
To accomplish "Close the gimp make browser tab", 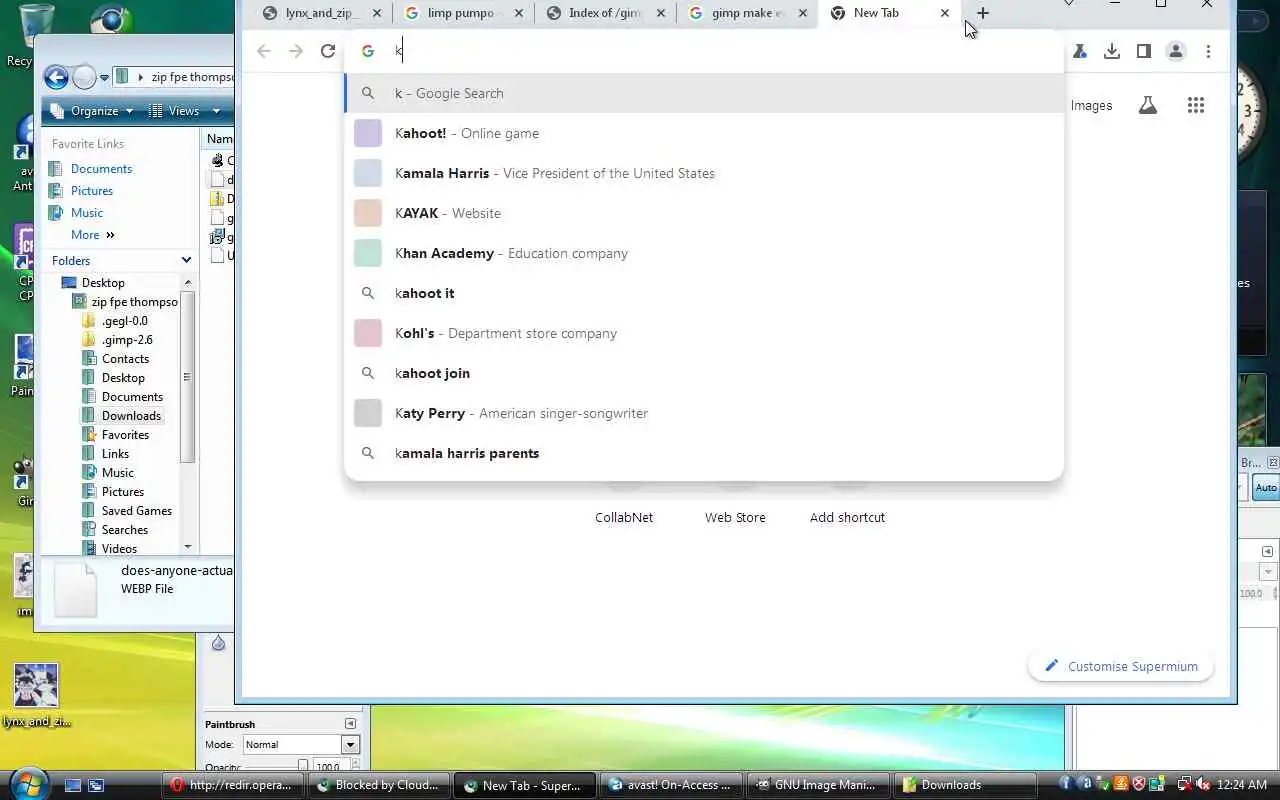I will coord(802,13).
